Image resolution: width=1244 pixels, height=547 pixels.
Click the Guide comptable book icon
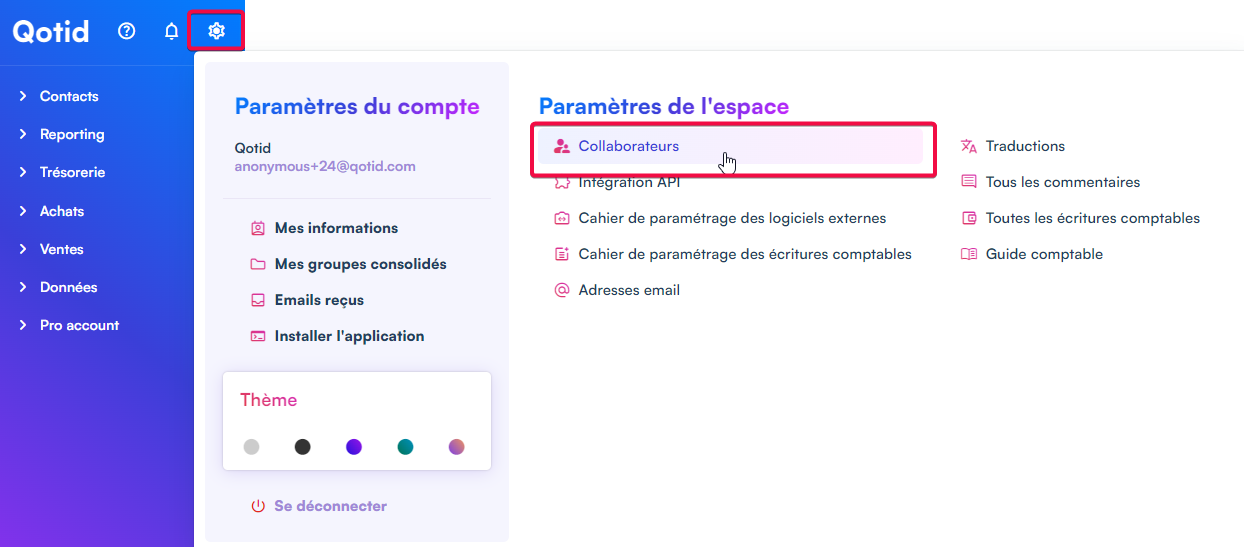968,254
